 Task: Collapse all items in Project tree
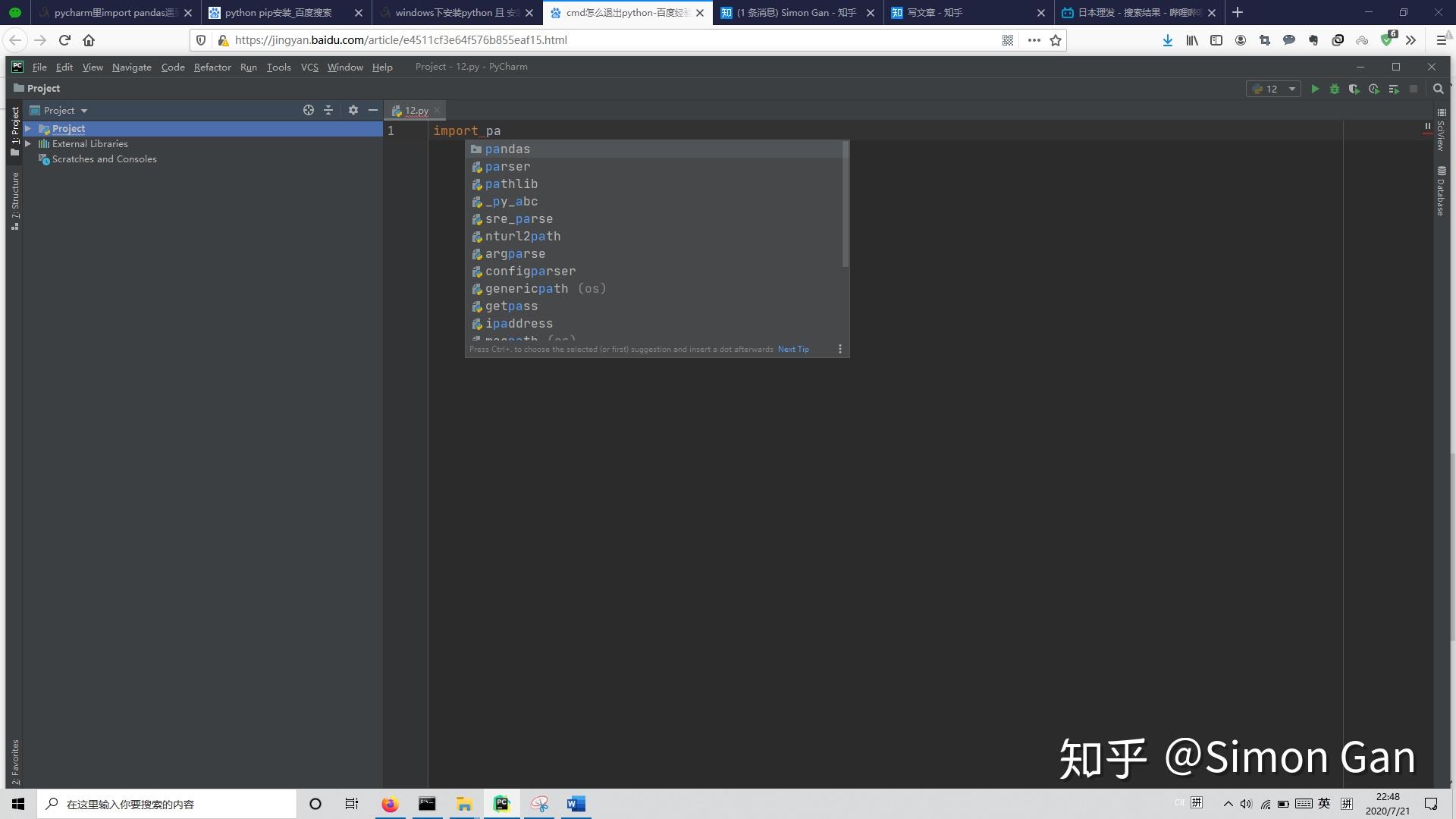[x=328, y=110]
